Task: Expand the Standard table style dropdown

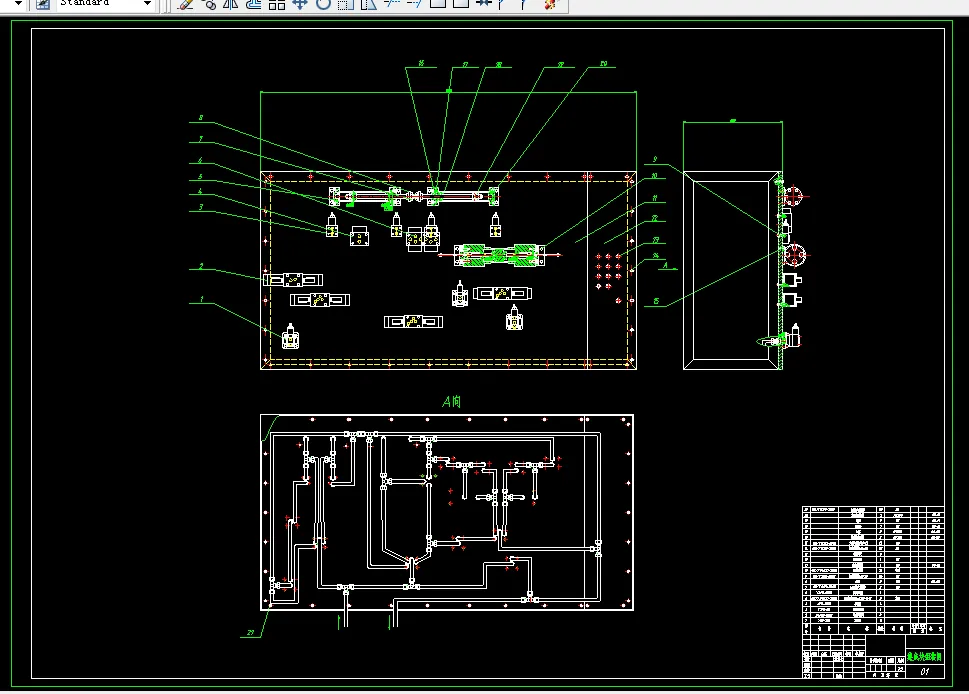Action: [x=147, y=4]
